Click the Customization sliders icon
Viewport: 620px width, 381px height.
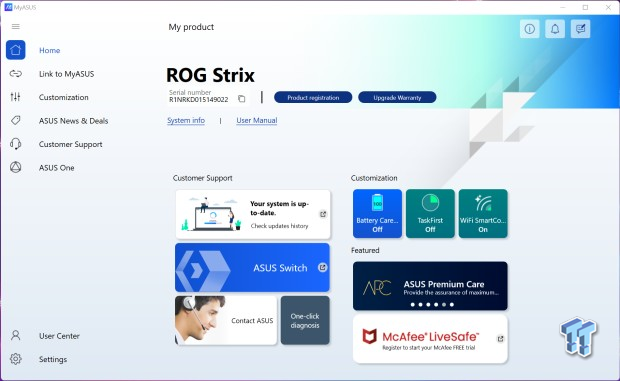(15, 97)
